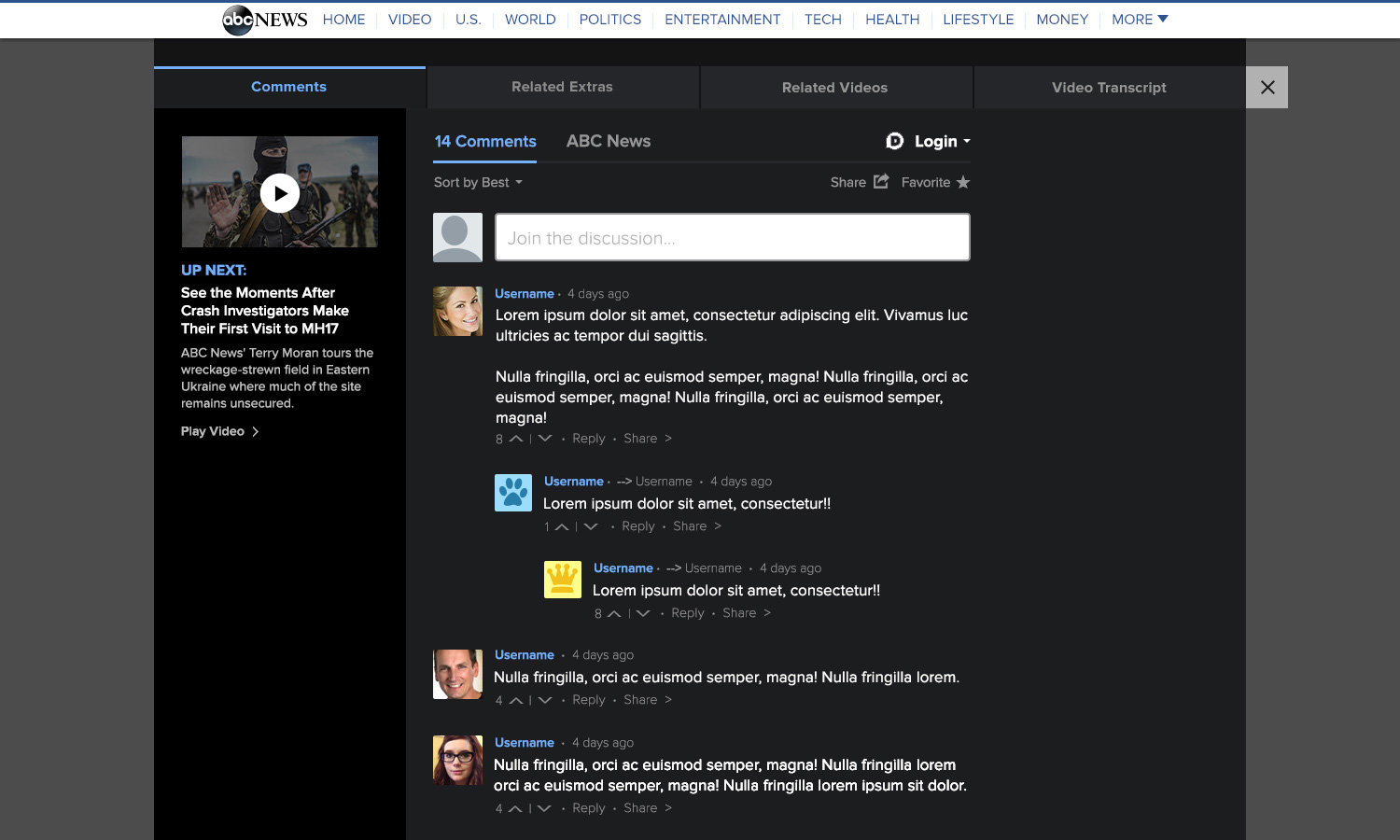Open the Video Transcript tab
This screenshot has width=1400, height=840.
pos(1109,88)
